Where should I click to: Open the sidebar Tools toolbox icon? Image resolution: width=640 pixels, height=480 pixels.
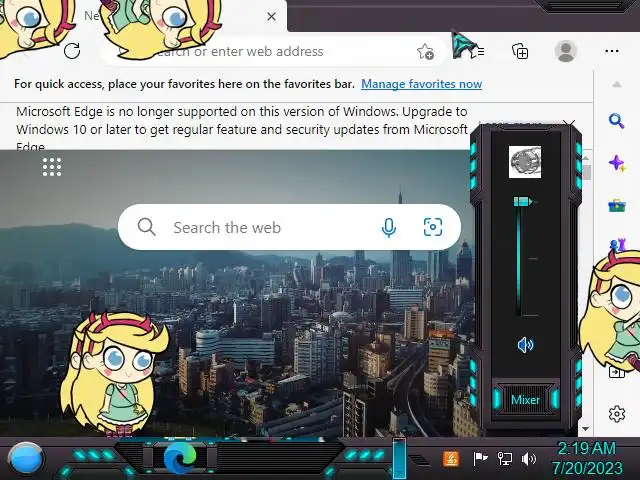tap(616, 205)
